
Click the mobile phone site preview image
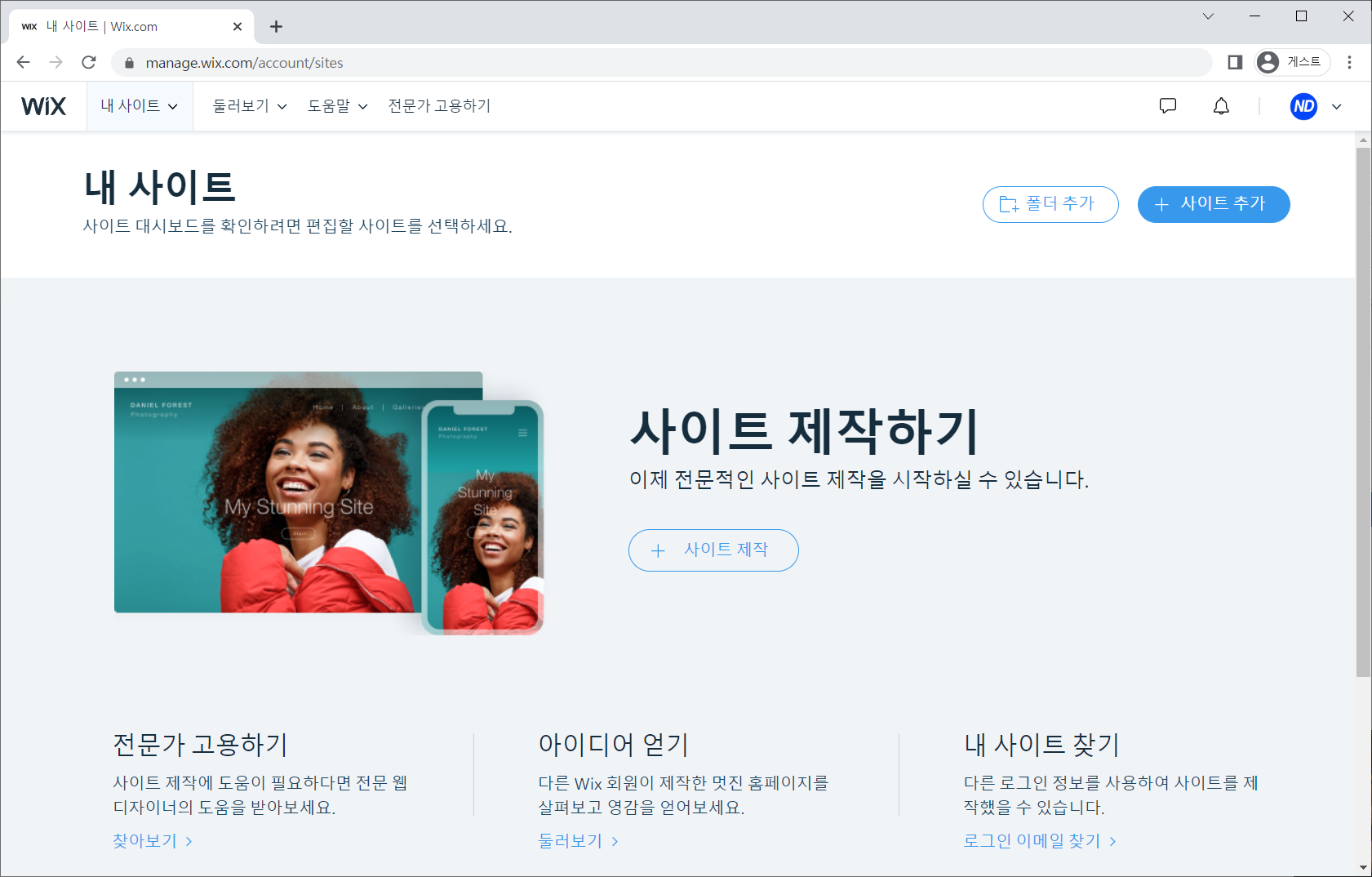(483, 517)
